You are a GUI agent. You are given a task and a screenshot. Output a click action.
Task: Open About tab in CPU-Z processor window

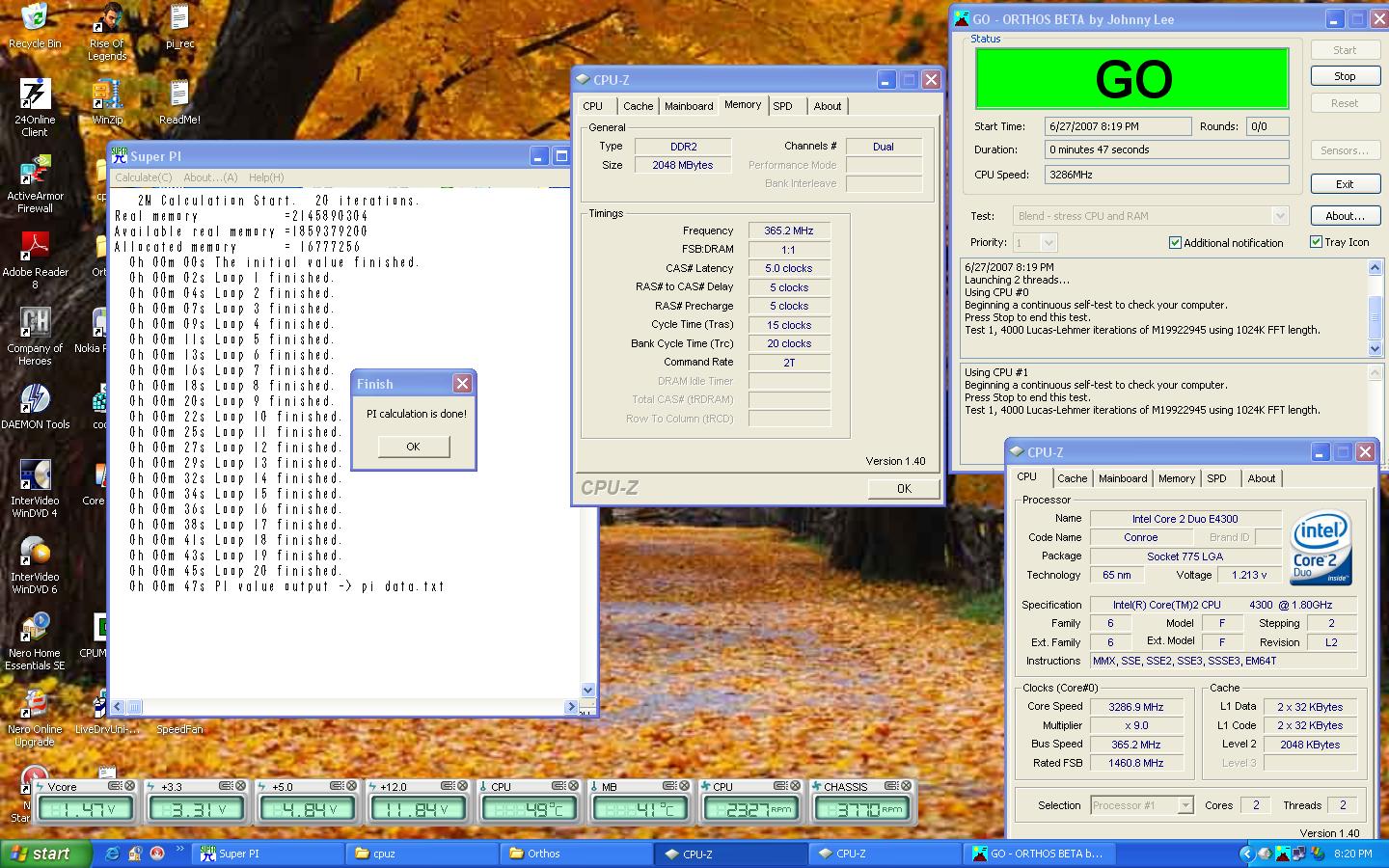pyautogui.click(x=1261, y=478)
